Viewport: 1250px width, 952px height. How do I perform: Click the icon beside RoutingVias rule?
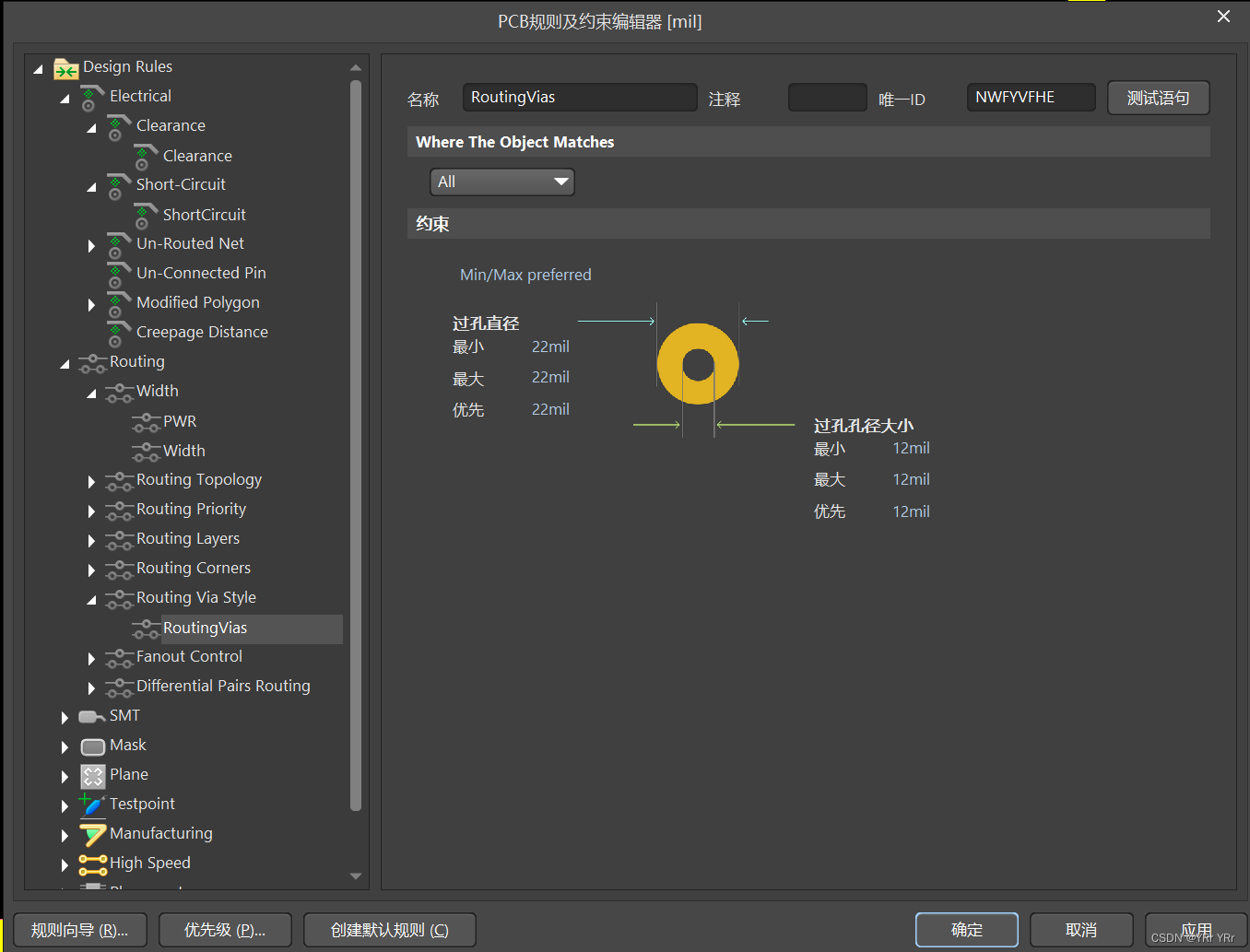coord(146,629)
